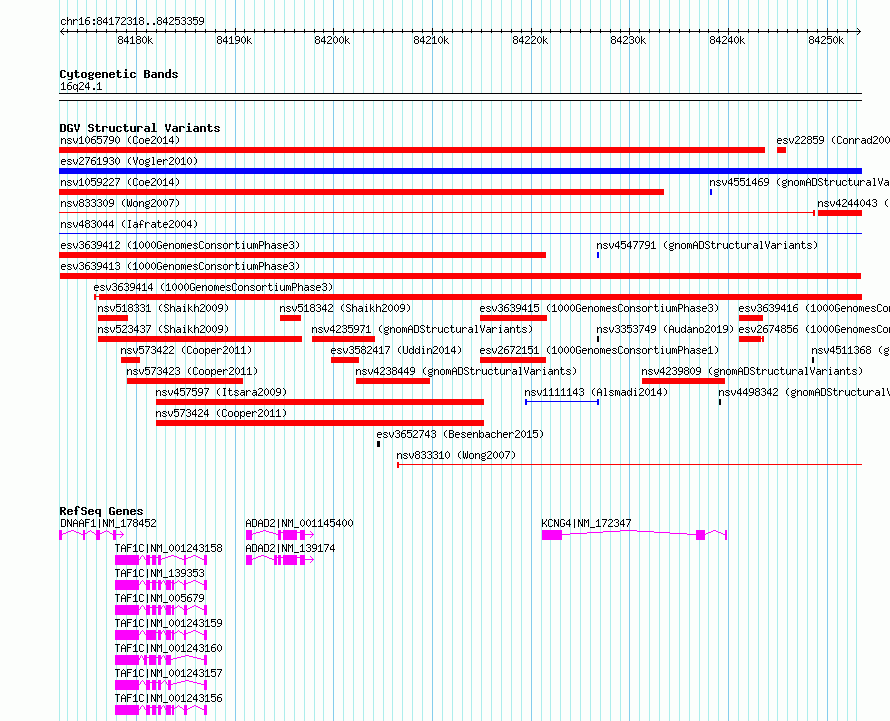Click the 84230k ruler tick label

click(628, 41)
